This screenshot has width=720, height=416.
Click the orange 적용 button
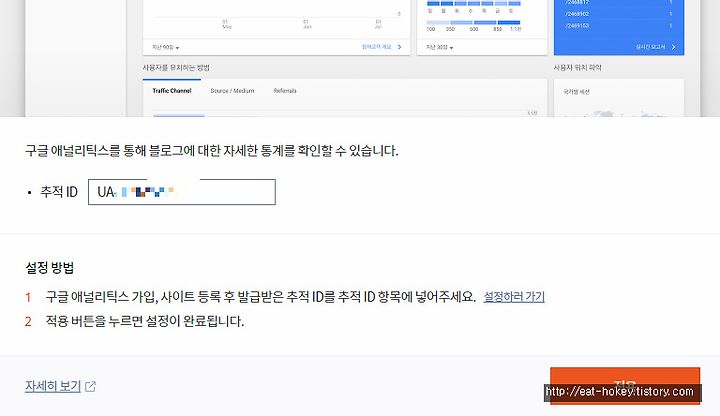[625, 386]
